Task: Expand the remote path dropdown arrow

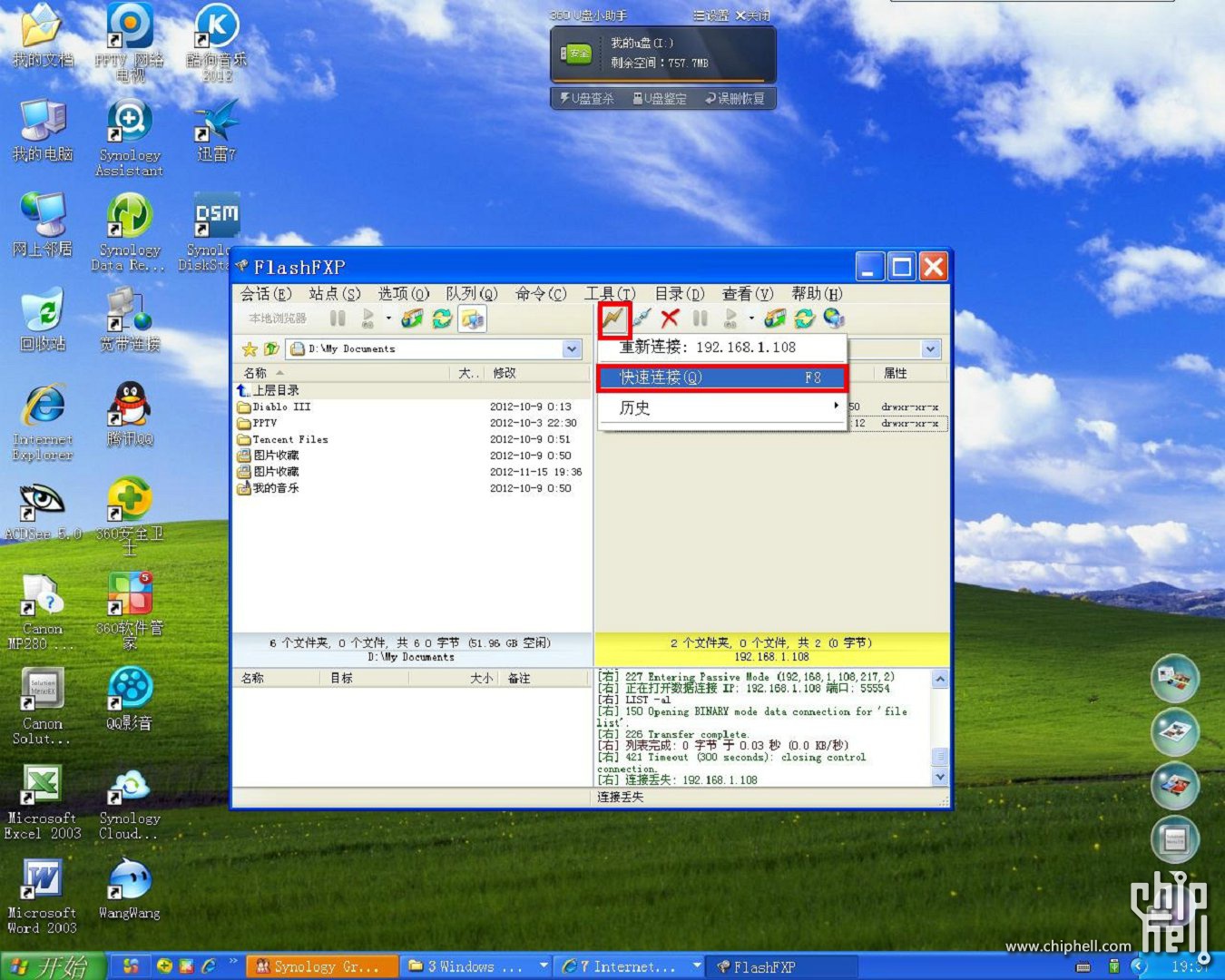Action: coord(930,349)
